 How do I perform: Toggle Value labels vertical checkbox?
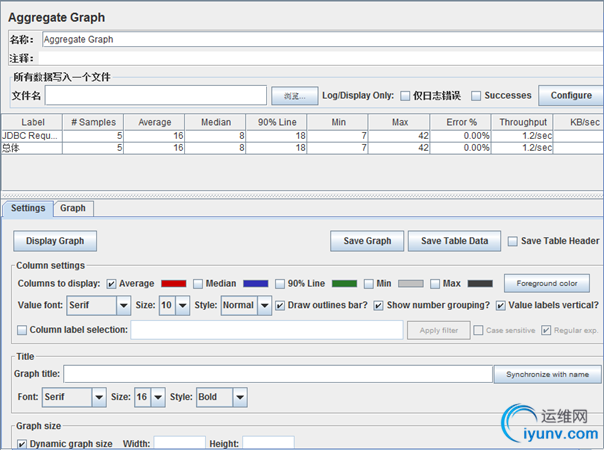coord(500,306)
